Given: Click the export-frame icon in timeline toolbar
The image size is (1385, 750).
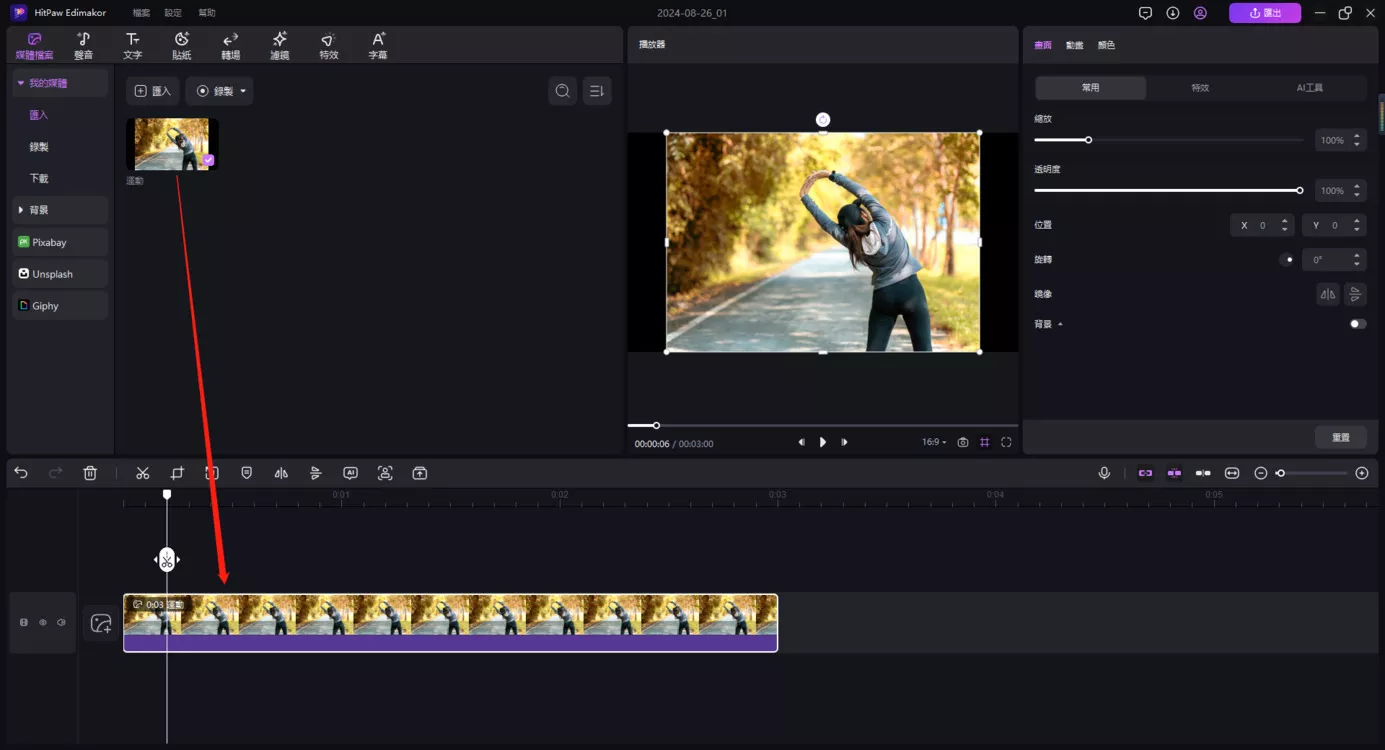Looking at the screenshot, I should 420,473.
